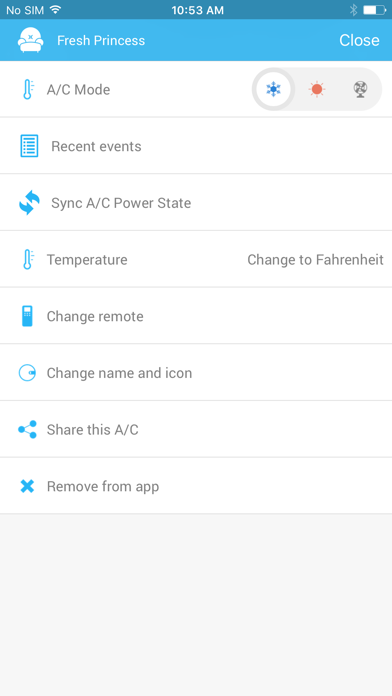This screenshot has height=696, width=392.
Task: Select the snowflake cool mode
Action: [x=273, y=89]
